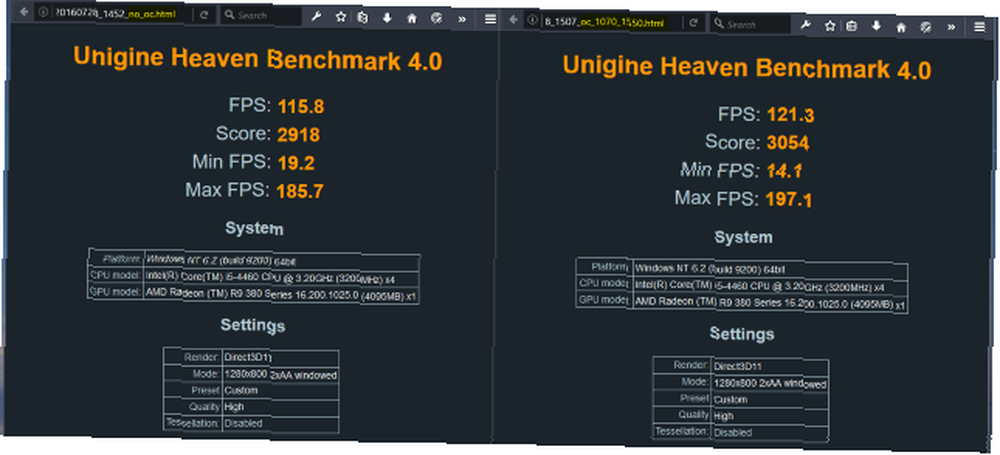Go back in the right browser window
This screenshot has width=1000, height=455.
(x=512, y=20)
